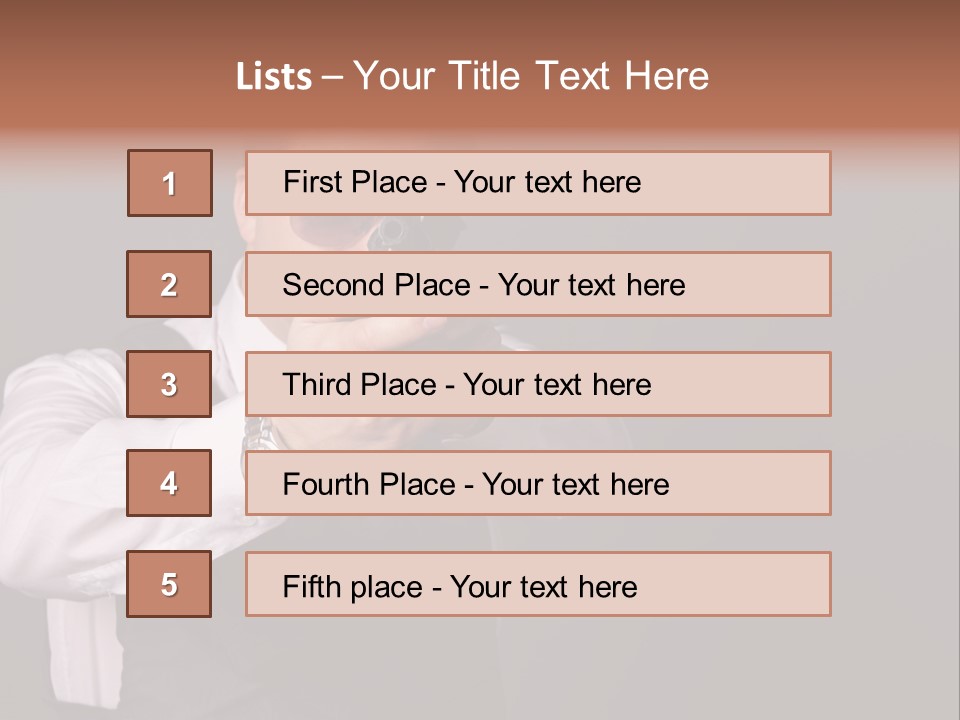Click the number 5 box
Screen dimensions: 960x720
click(x=169, y=584)
